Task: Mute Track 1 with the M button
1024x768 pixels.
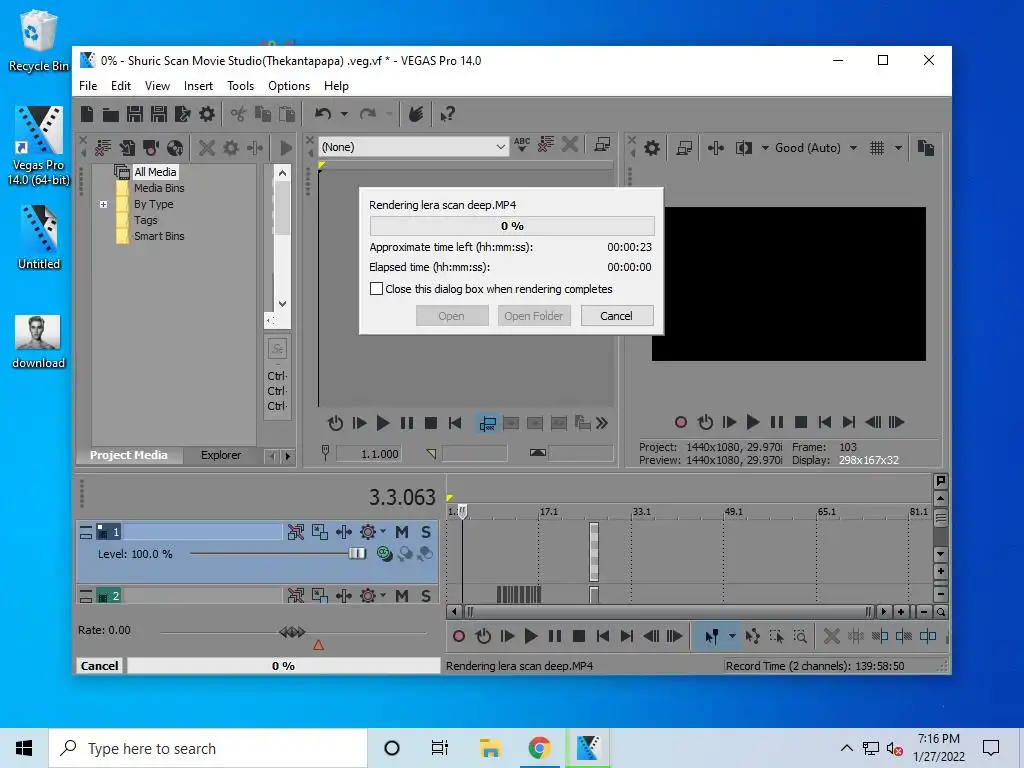Action: [x=402, y=532]
